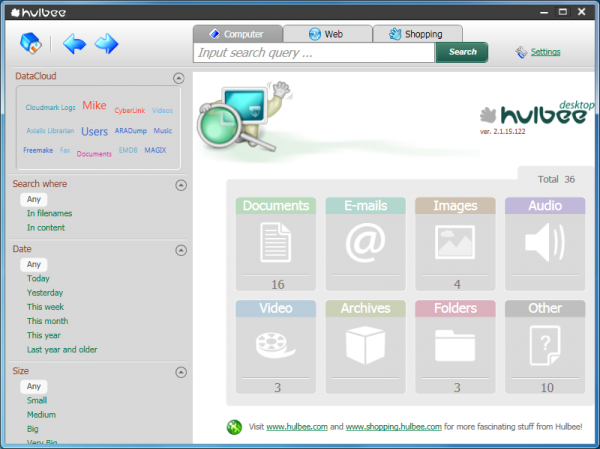600x449 pixels.
Task: Click the CyberLink tag
Action: (x=130, y=111)
